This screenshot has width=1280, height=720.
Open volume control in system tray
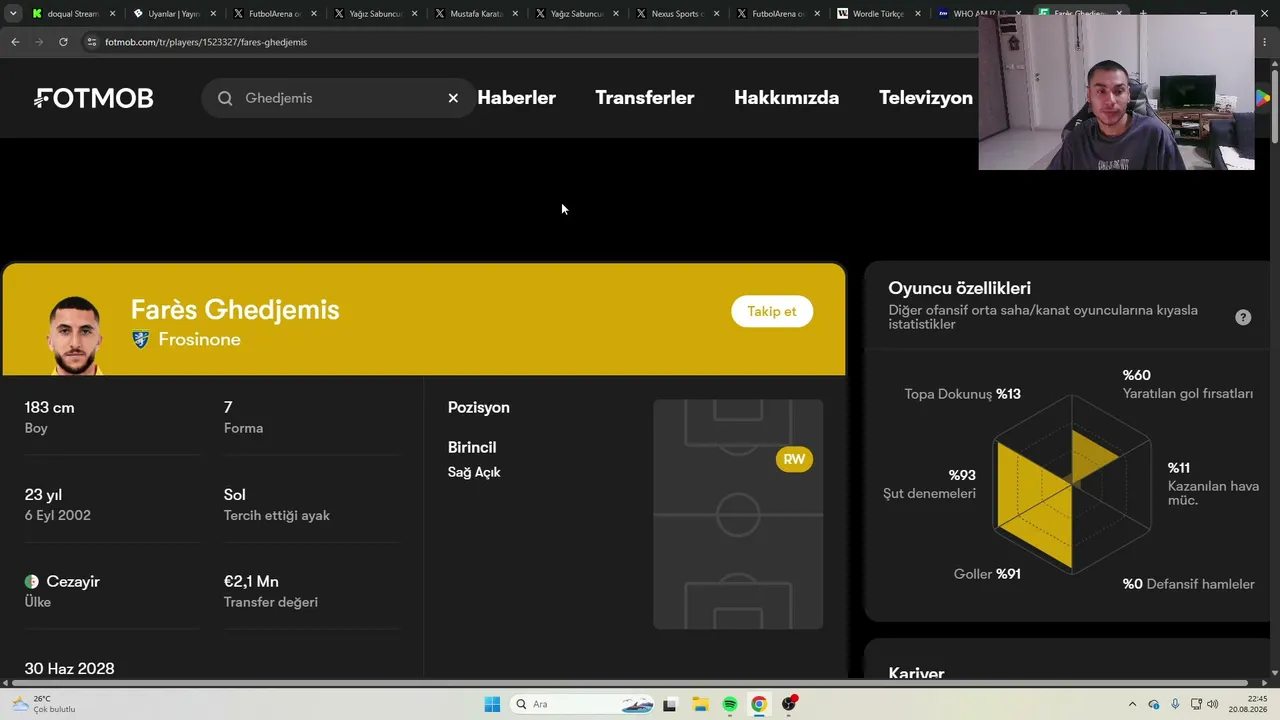point(1213,704)
